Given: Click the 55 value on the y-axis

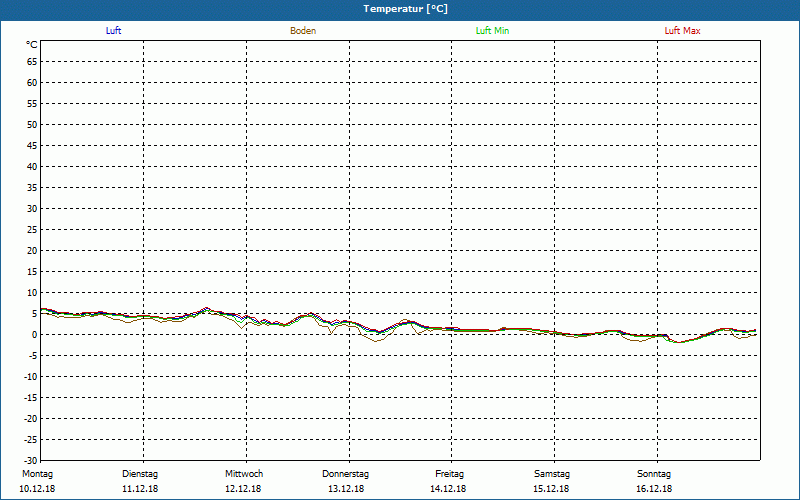Looking at the screenshot, I should tap(32, 104).
